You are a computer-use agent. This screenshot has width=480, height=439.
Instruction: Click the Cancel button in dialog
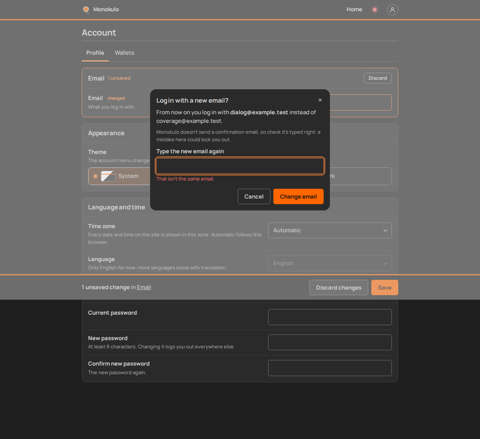(254, 197)
